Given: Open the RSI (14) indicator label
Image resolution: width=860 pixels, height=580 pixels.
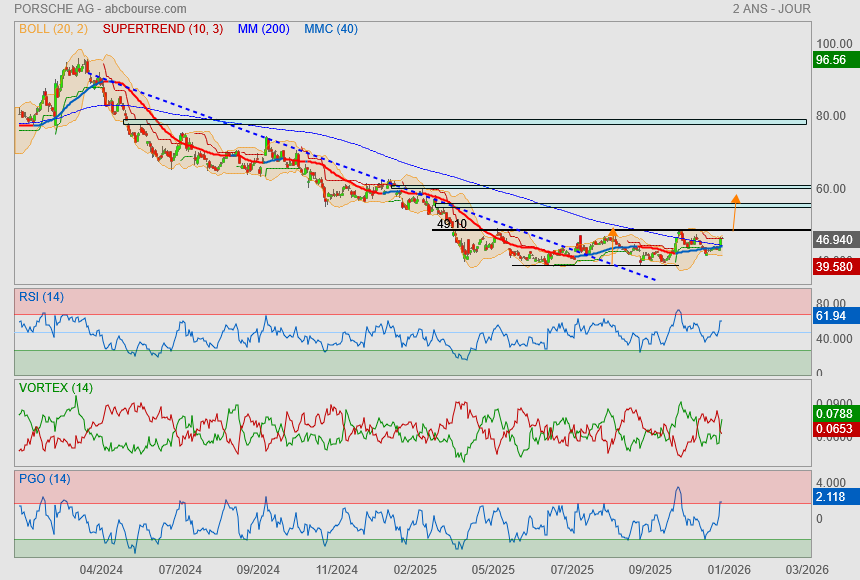Looking at the screenshot, I should (42, 296).
